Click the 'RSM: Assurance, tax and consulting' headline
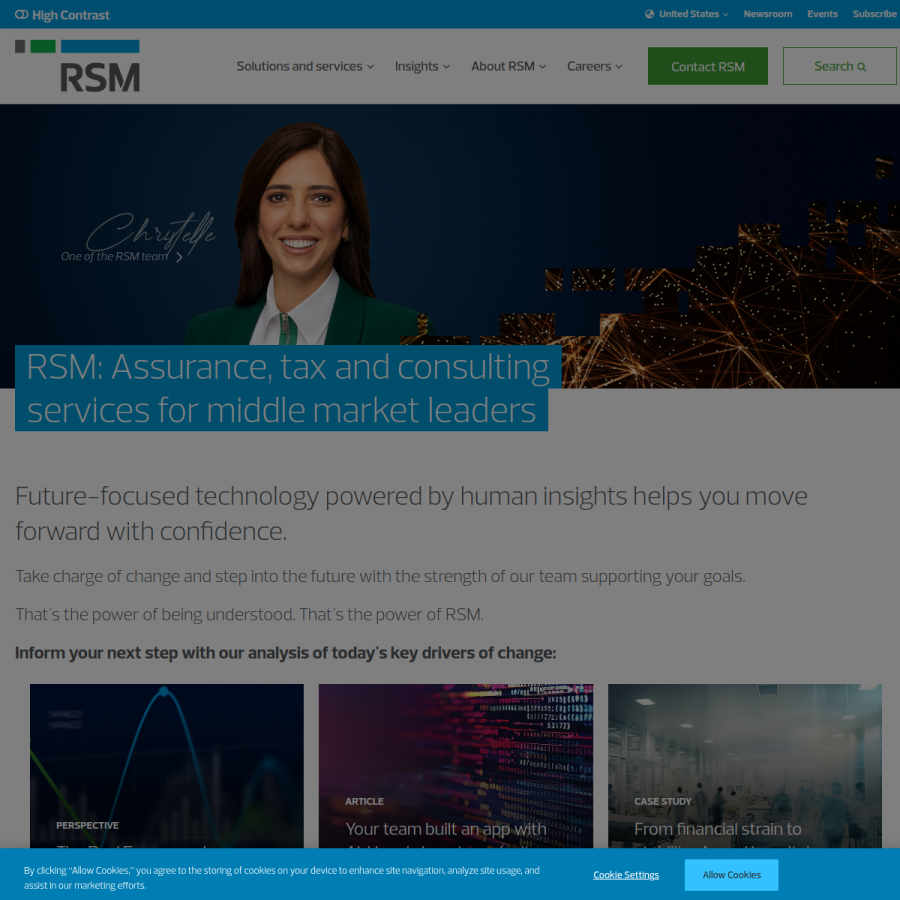The image size is (900, 900). pos(288,388)
